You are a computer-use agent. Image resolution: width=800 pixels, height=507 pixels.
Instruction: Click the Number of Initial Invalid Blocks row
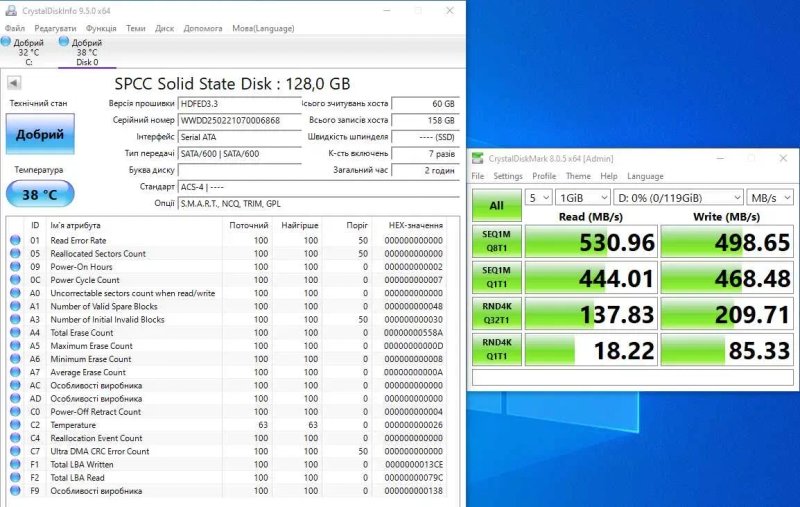(x=227, y=319)
